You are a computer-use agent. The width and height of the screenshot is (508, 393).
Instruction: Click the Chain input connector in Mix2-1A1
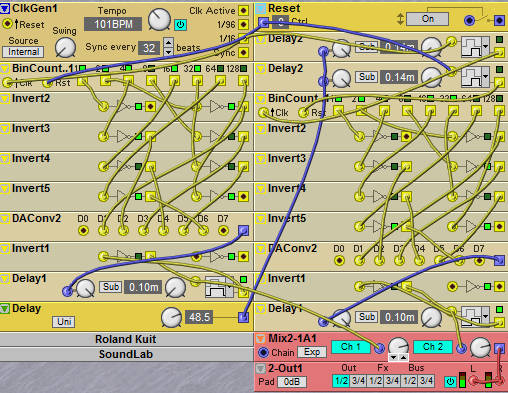(x=263, y=353)
